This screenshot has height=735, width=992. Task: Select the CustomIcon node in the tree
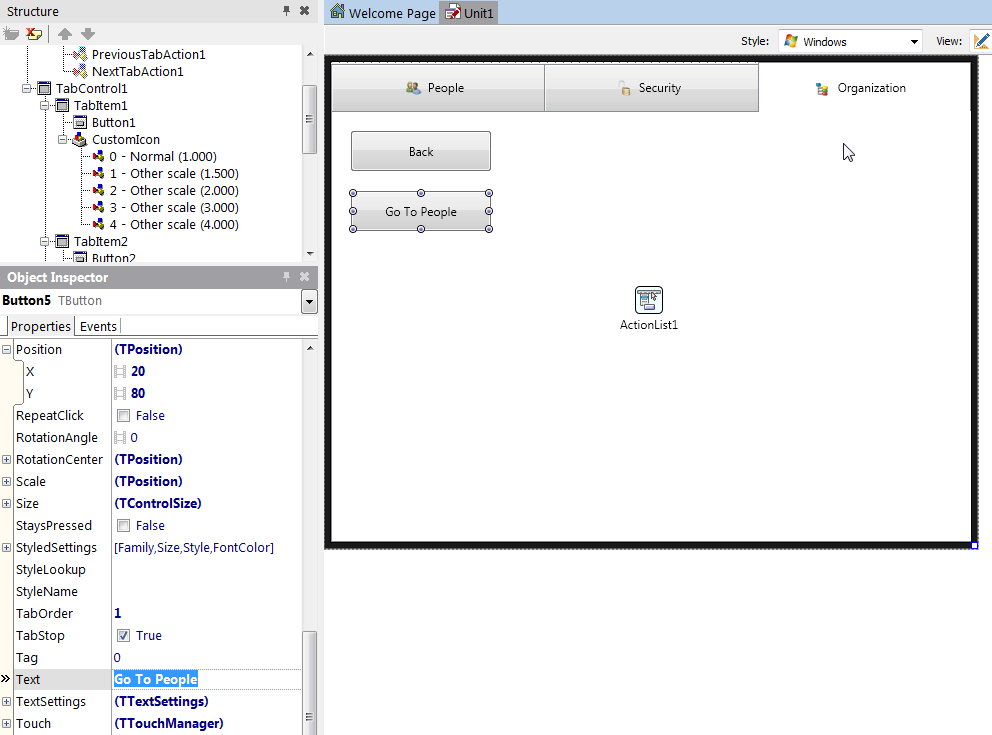pyautogui.click(x=125, y=140)
